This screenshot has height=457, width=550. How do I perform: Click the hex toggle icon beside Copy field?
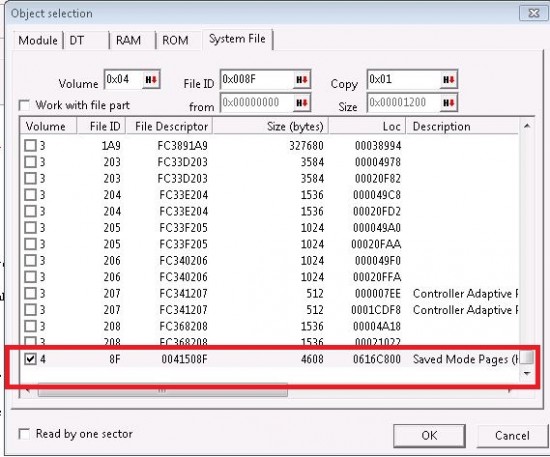(449, 80)
